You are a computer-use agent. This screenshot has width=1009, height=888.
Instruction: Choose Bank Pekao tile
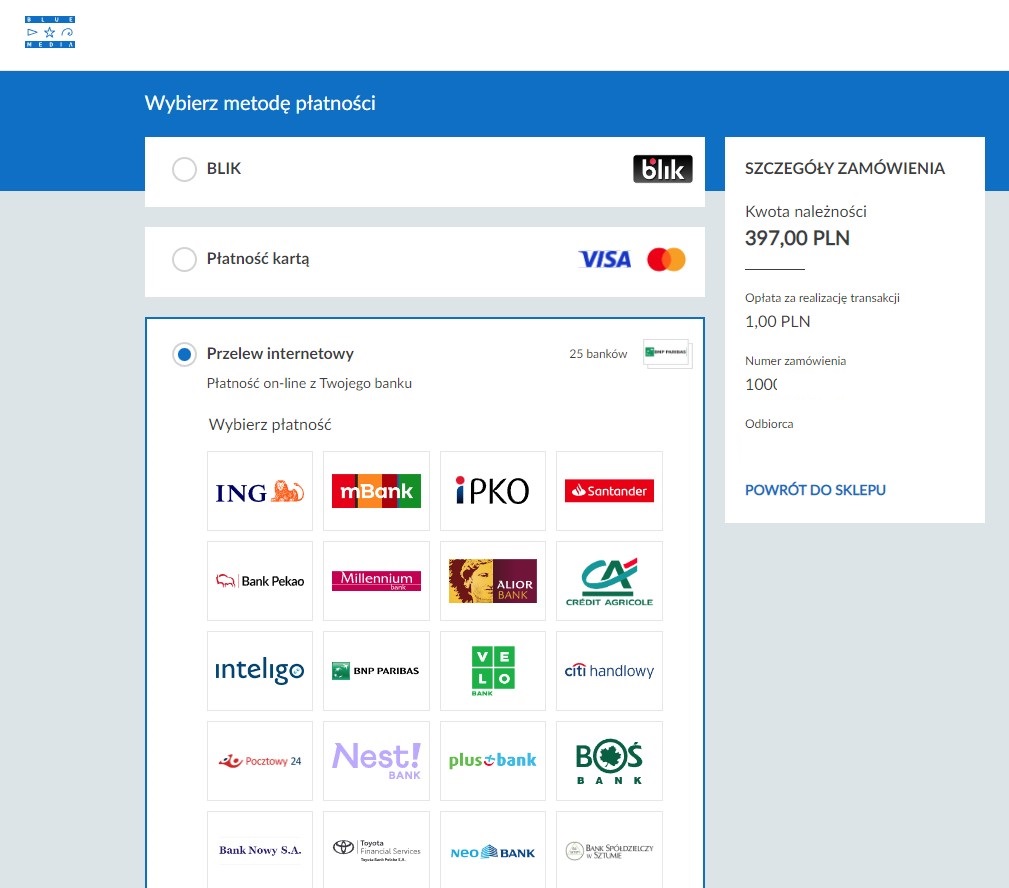pos(260,581)
